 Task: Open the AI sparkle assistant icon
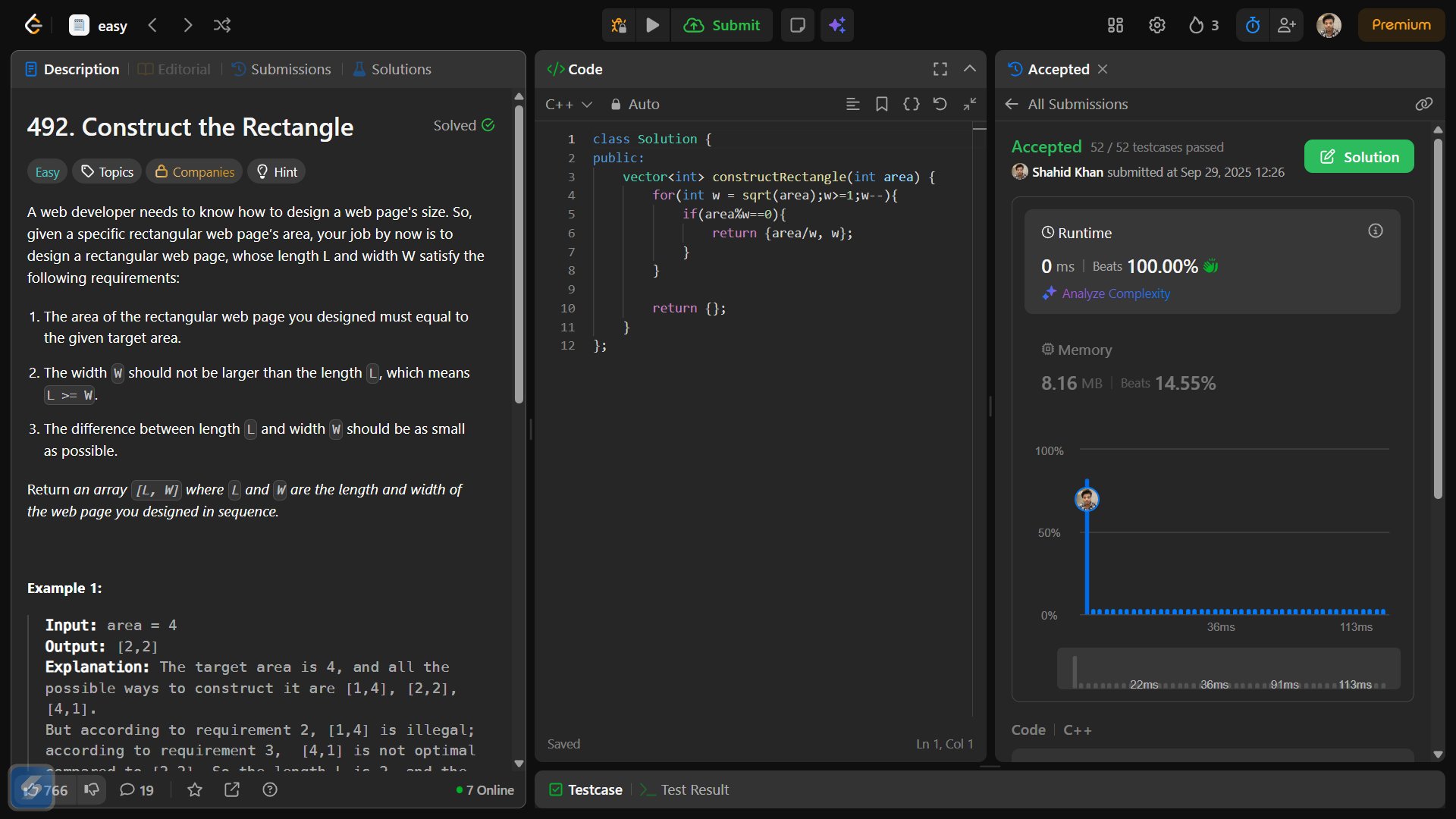(836, 25)
